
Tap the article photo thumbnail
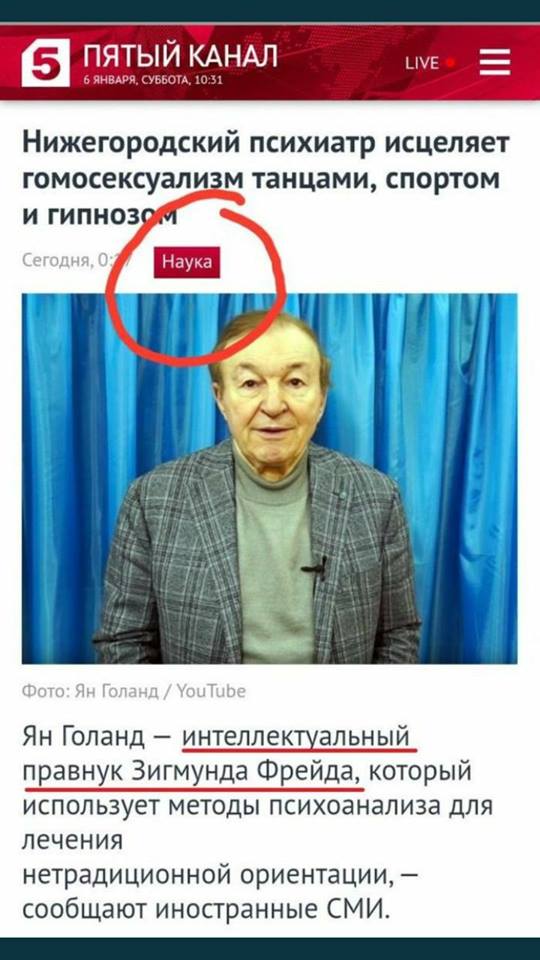270,478
